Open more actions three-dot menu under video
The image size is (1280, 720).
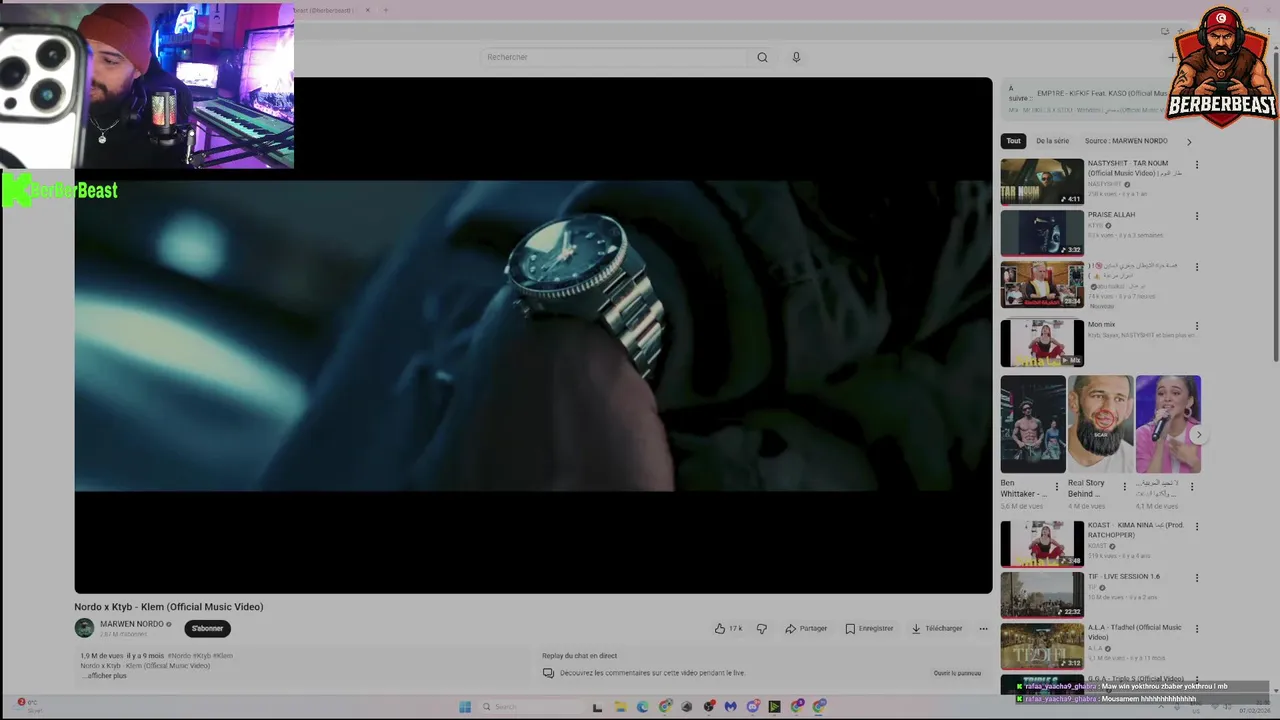click(x=983, y=628)
